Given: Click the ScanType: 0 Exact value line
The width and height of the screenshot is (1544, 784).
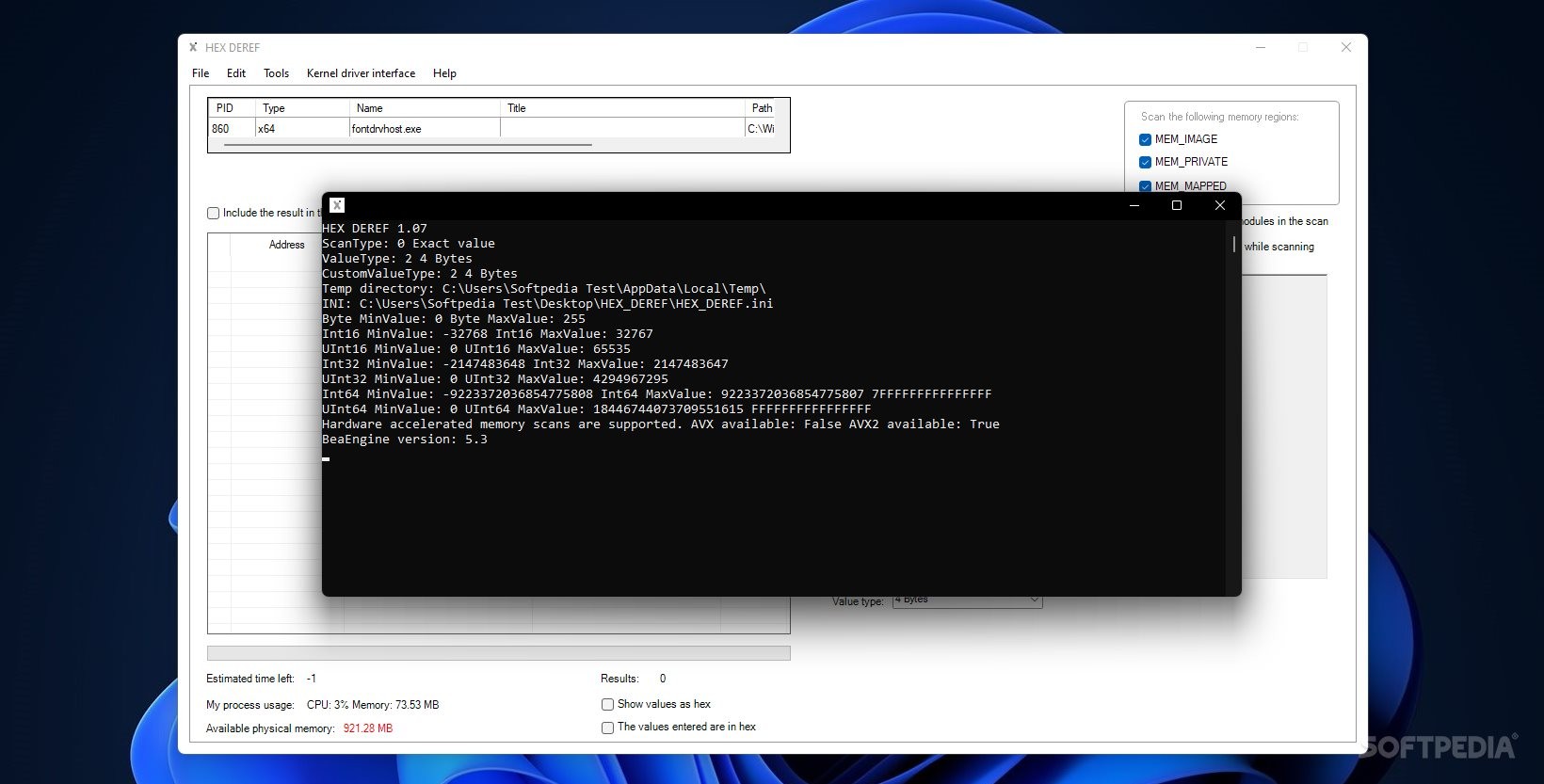Looking at the screenshot, I should tap(409, 244).
